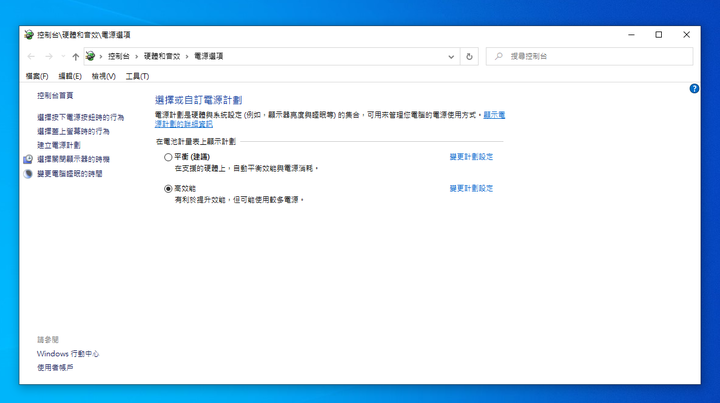The width and height of the screenshot is (720, 403).
Task: Expand chevron before 控制台 breadcrumb
Action: click(x=101, y=56)
